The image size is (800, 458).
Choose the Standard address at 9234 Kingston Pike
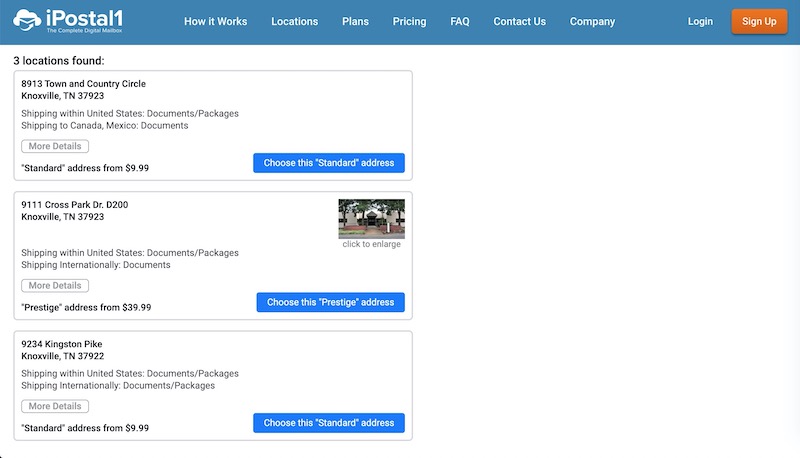(x=329, y=423)
